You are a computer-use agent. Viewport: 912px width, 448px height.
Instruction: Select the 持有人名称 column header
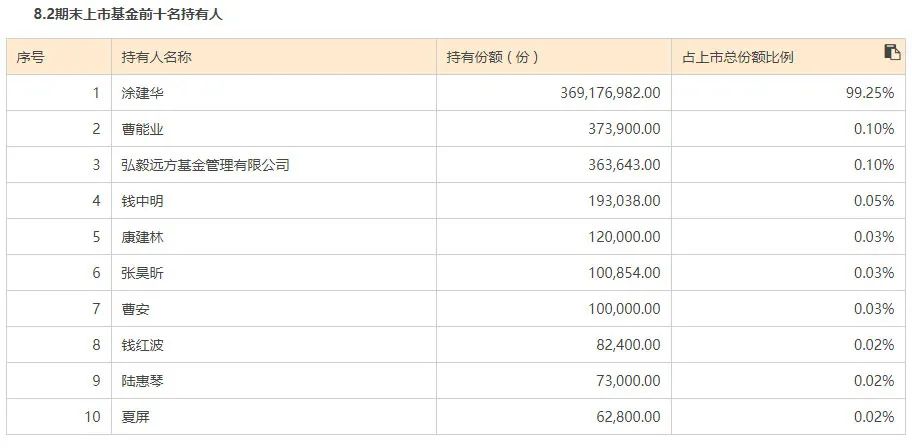pyautogui.click(x=273, y=57)
